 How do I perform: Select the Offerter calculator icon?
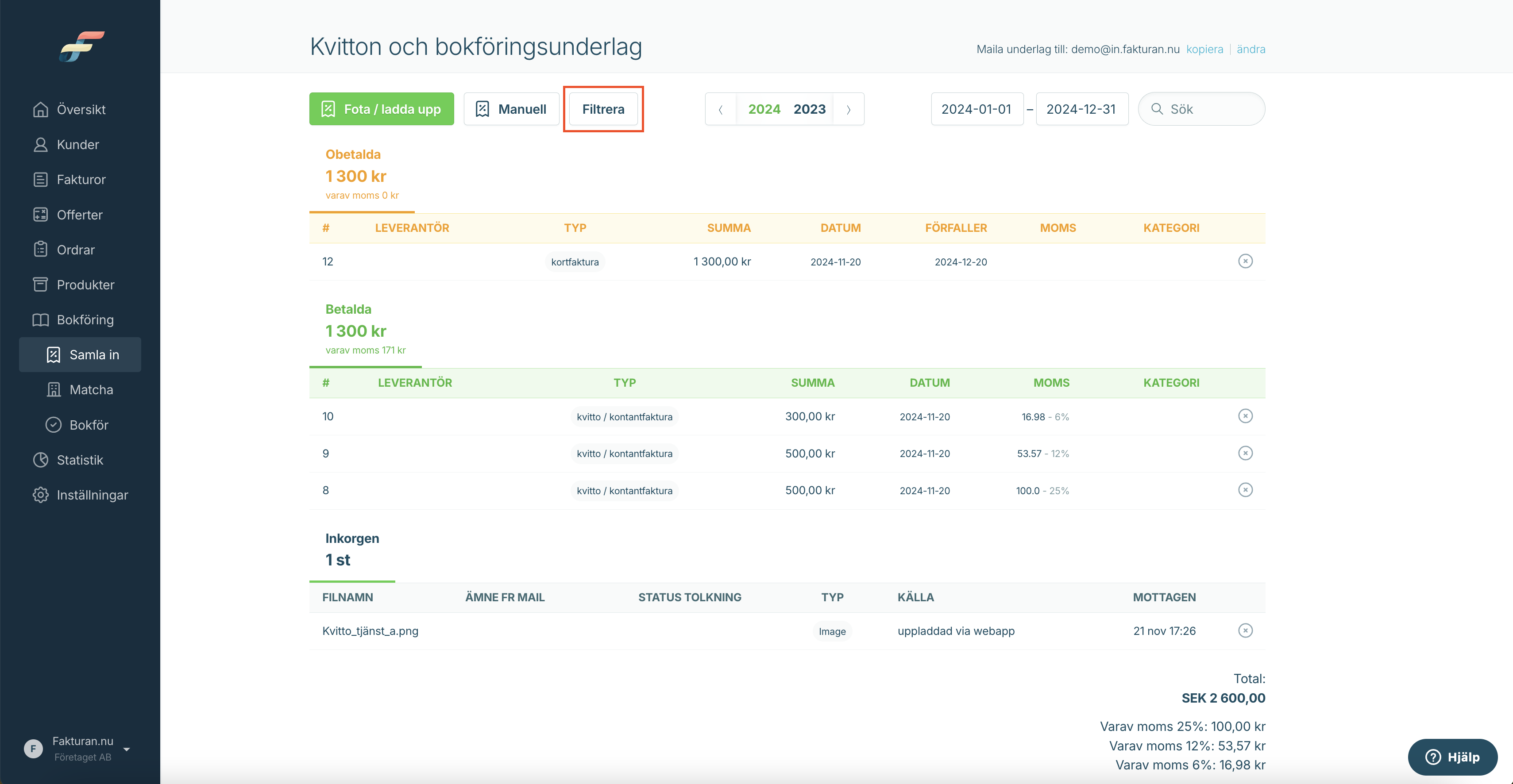point(40,215)
